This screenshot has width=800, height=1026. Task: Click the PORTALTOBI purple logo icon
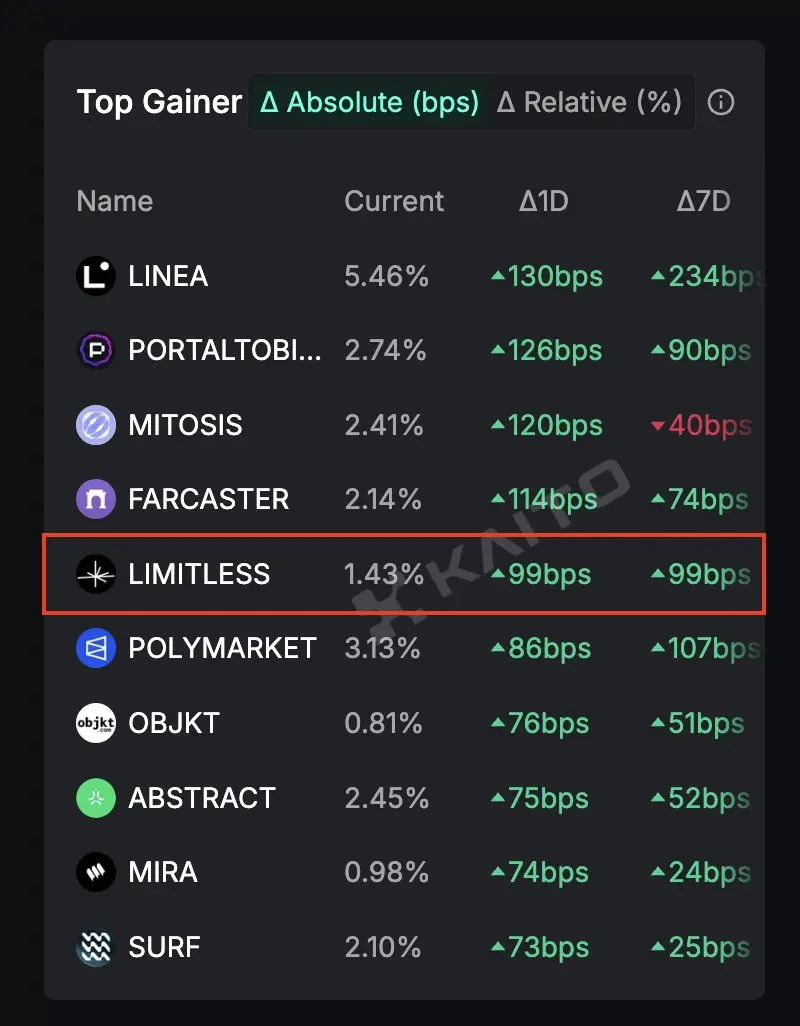tap(96, 350)
